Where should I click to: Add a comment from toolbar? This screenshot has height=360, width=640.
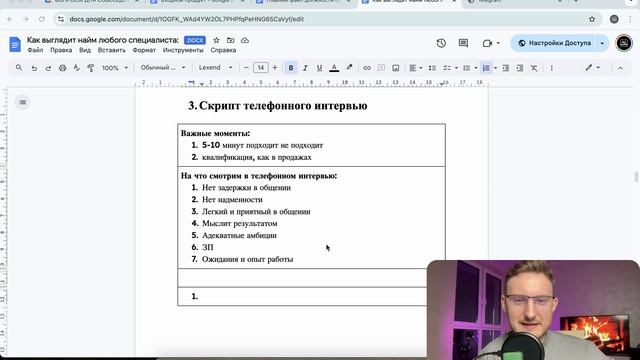pyautogui.click(x=381, y=68)
